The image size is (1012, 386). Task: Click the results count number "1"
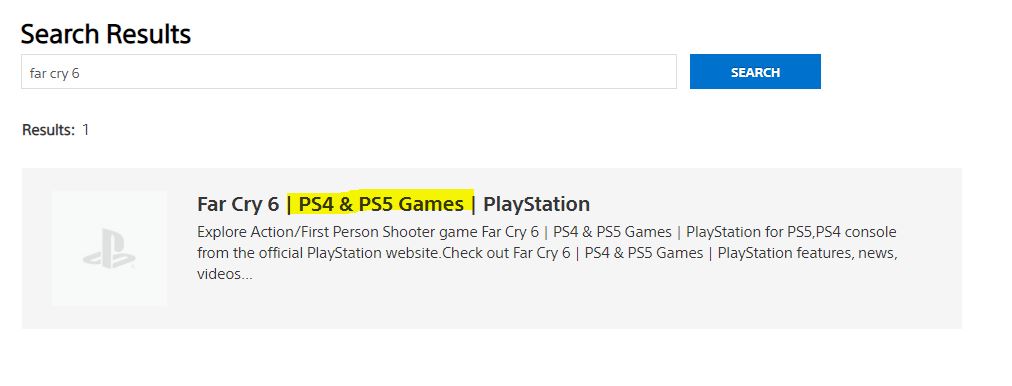click(85, 130)
